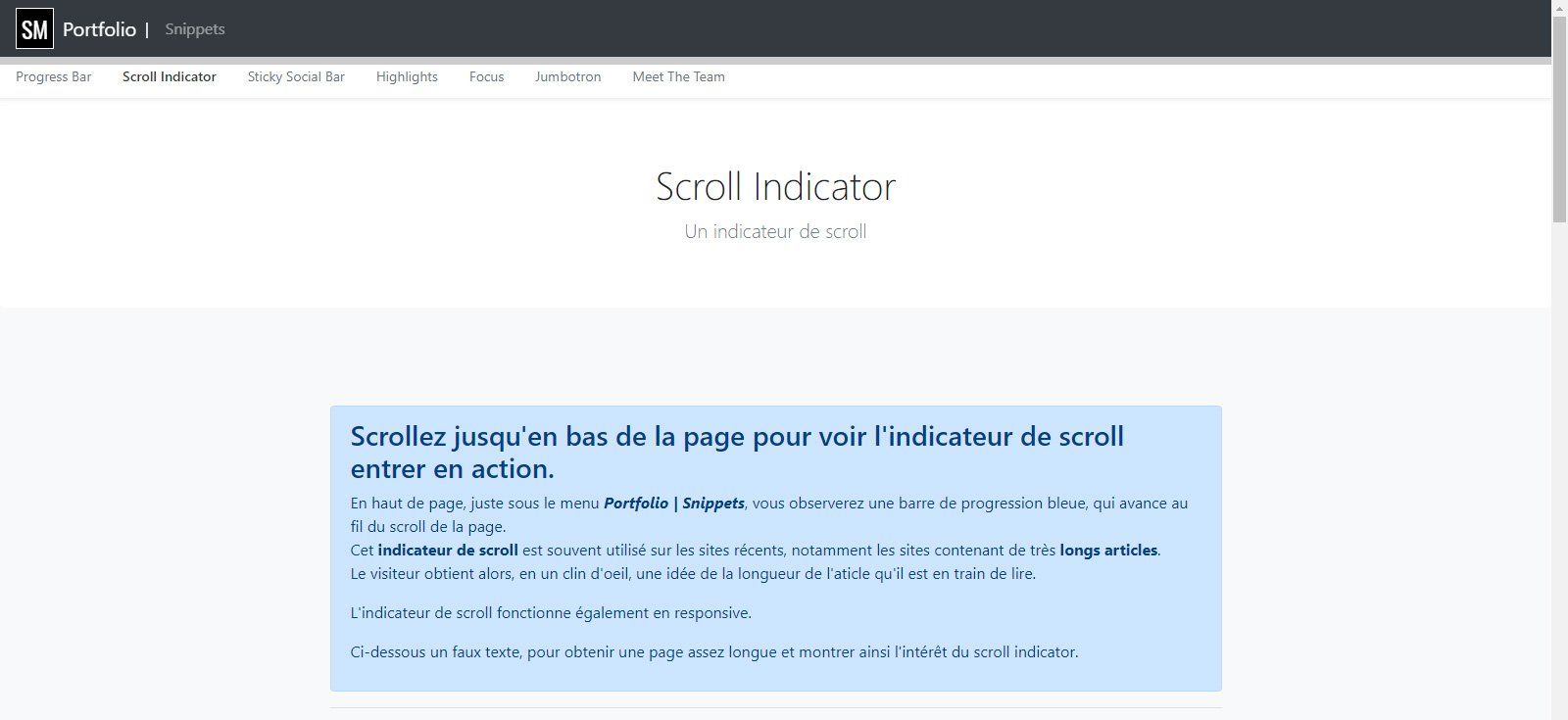This screenshot has height=720, width=1568.
Task: Click the vertical scrollbar thumb
Action: point(1559,119)
